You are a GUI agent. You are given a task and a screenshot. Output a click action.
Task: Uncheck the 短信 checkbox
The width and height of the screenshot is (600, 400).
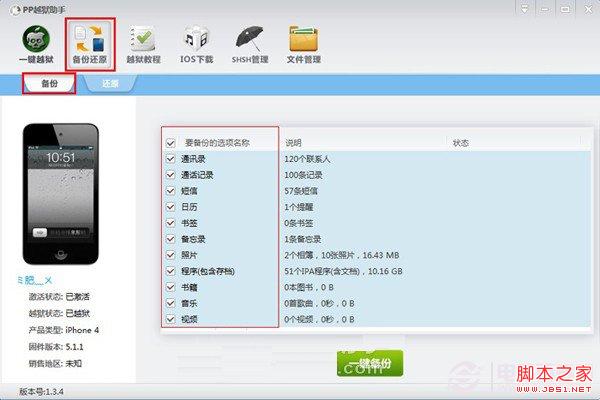[x=171, y=191]
